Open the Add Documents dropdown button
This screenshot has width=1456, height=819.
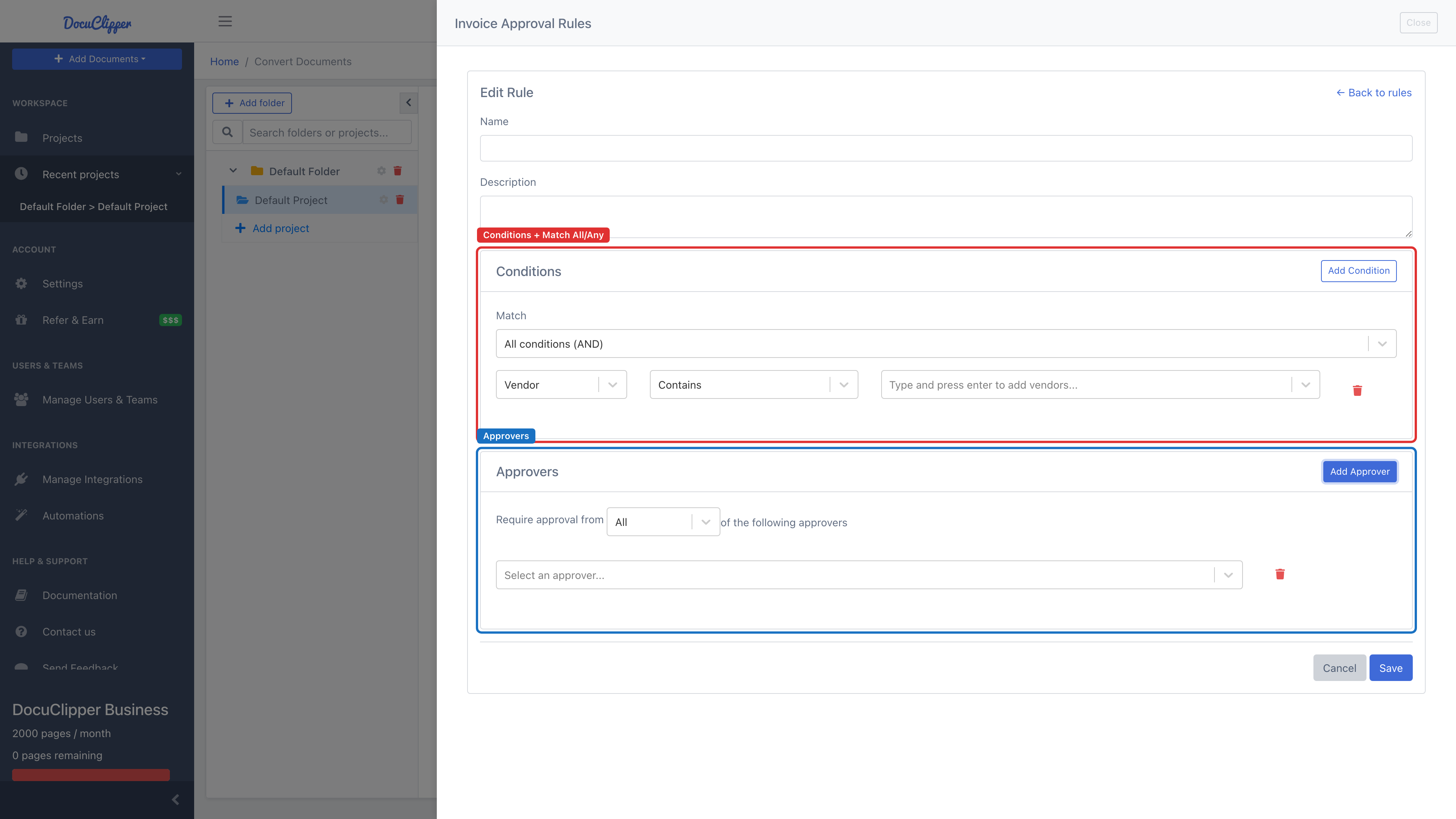(x=97, y=59)
